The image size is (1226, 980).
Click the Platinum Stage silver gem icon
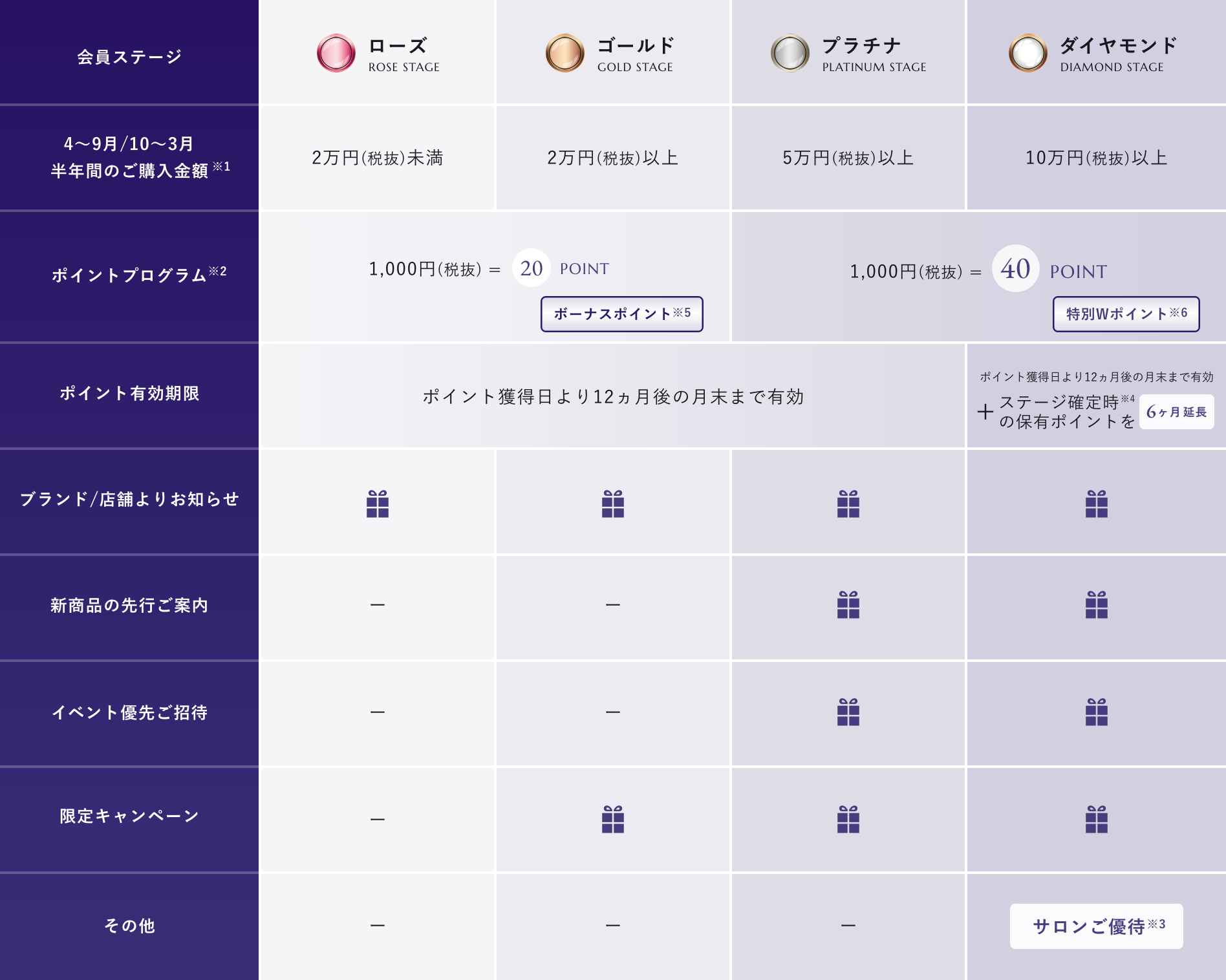(790, 53)
